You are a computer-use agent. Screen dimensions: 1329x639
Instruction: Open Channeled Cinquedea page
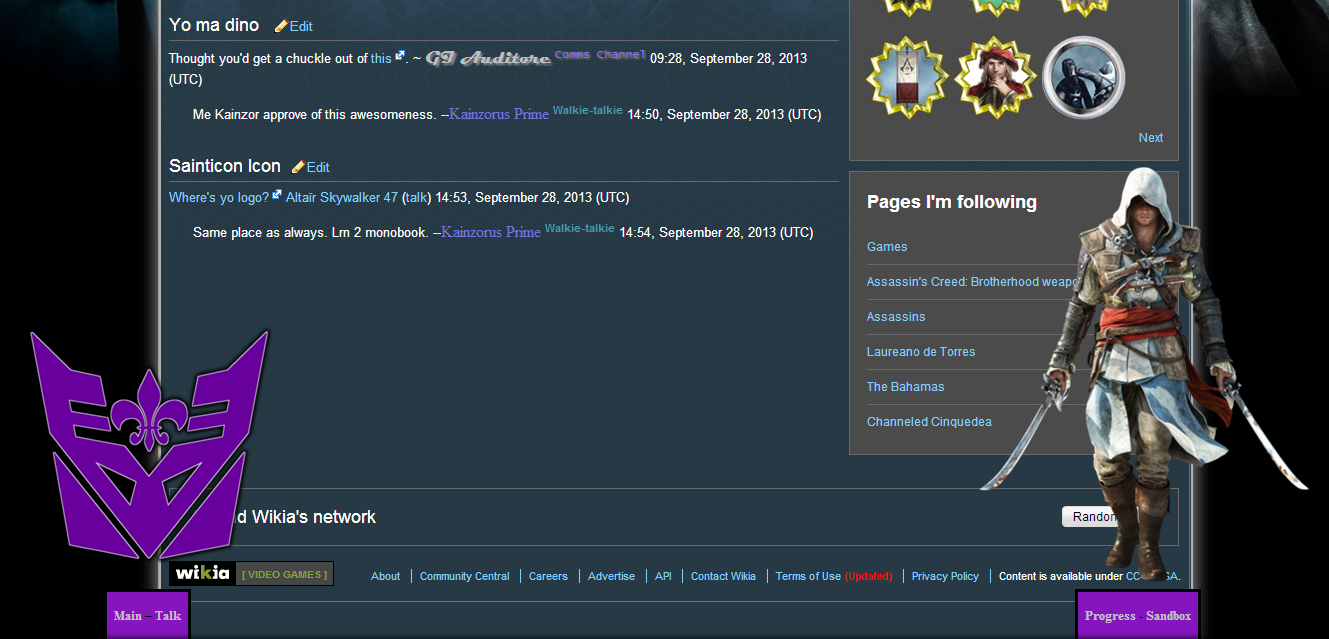point(929,422)
